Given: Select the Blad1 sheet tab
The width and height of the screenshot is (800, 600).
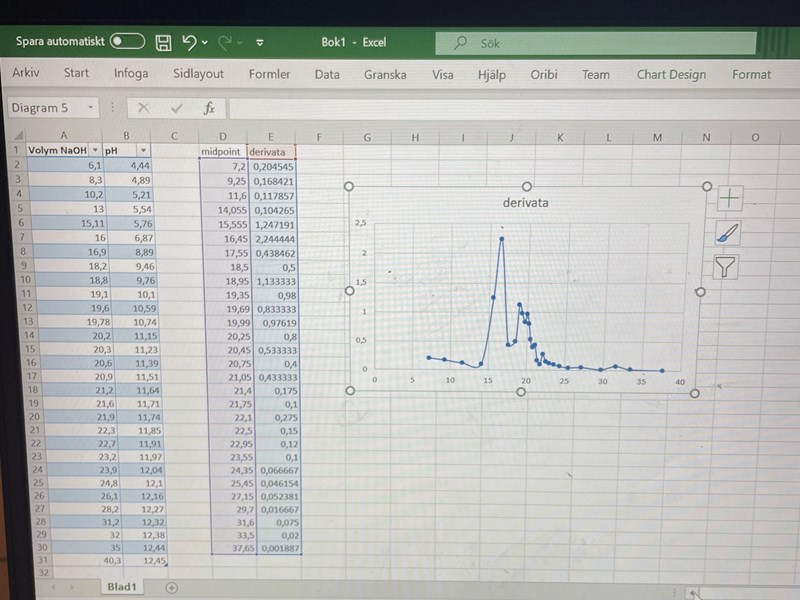Looking at the screenshot, I should 121,587.
